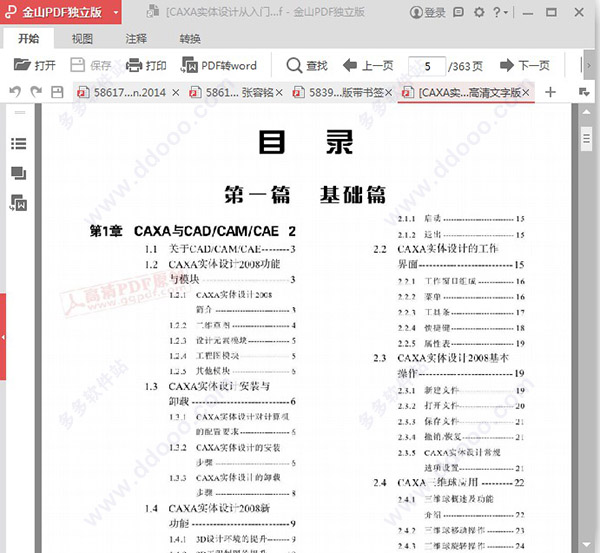This screenshot has height=553, width=600.
Task: Click the sidebar collapse handle at top
Action: tap(20, 113)
